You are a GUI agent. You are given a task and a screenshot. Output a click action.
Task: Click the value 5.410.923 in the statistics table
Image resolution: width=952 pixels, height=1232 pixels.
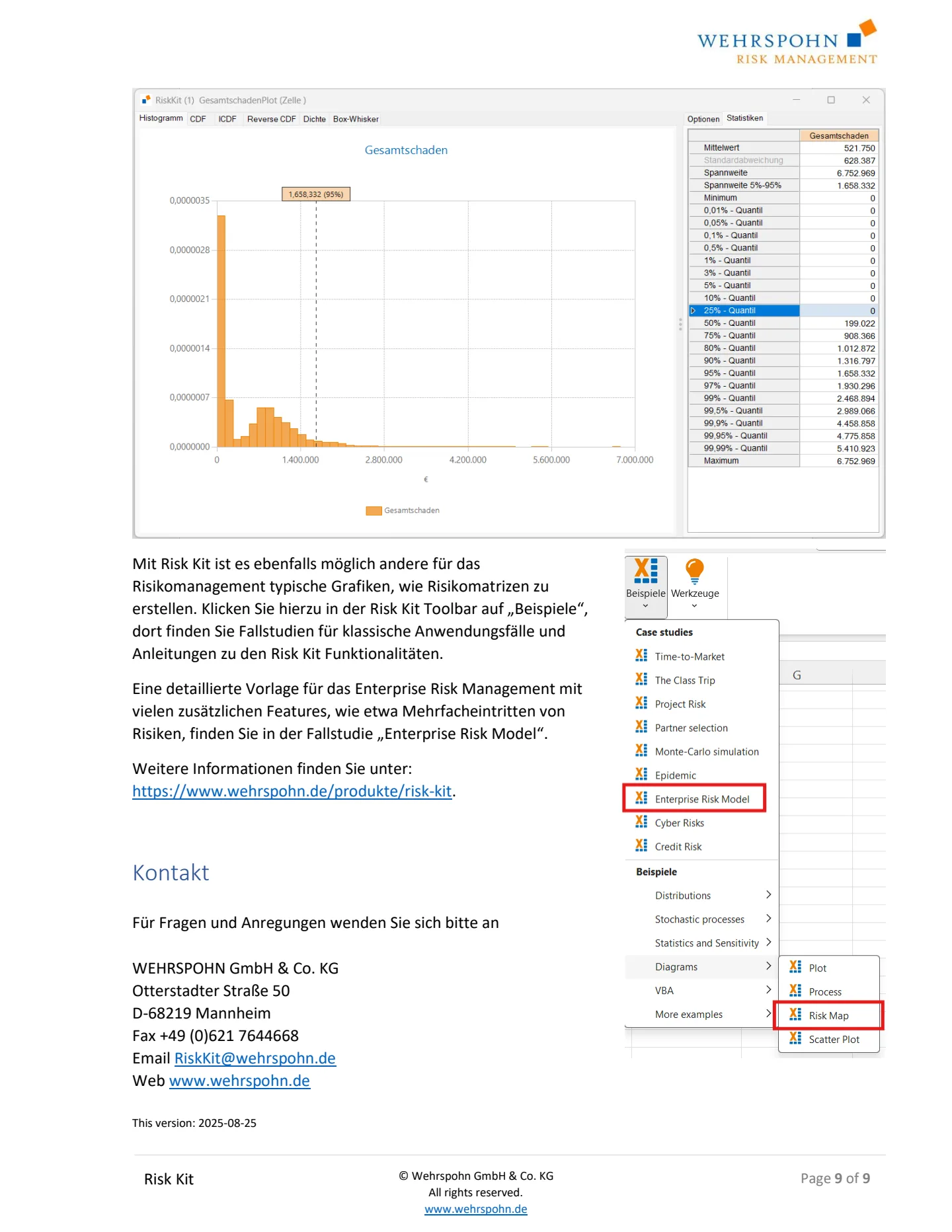tap(855, 448)
